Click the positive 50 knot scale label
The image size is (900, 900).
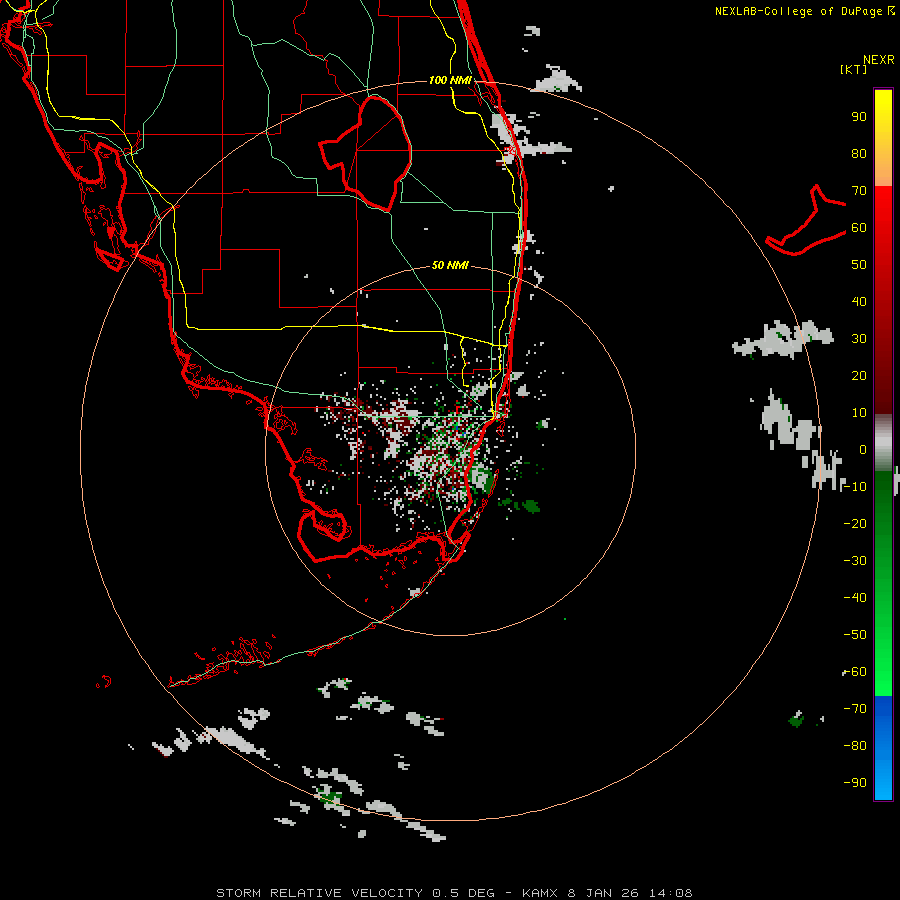(x=859, y=265)
